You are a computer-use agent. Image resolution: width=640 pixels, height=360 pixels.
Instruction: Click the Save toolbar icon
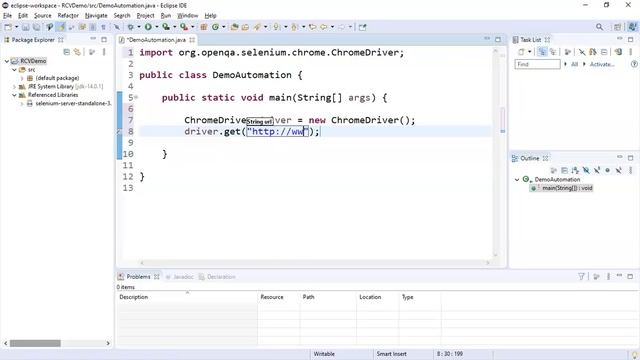pyautogui.click(x=25, y=27)
